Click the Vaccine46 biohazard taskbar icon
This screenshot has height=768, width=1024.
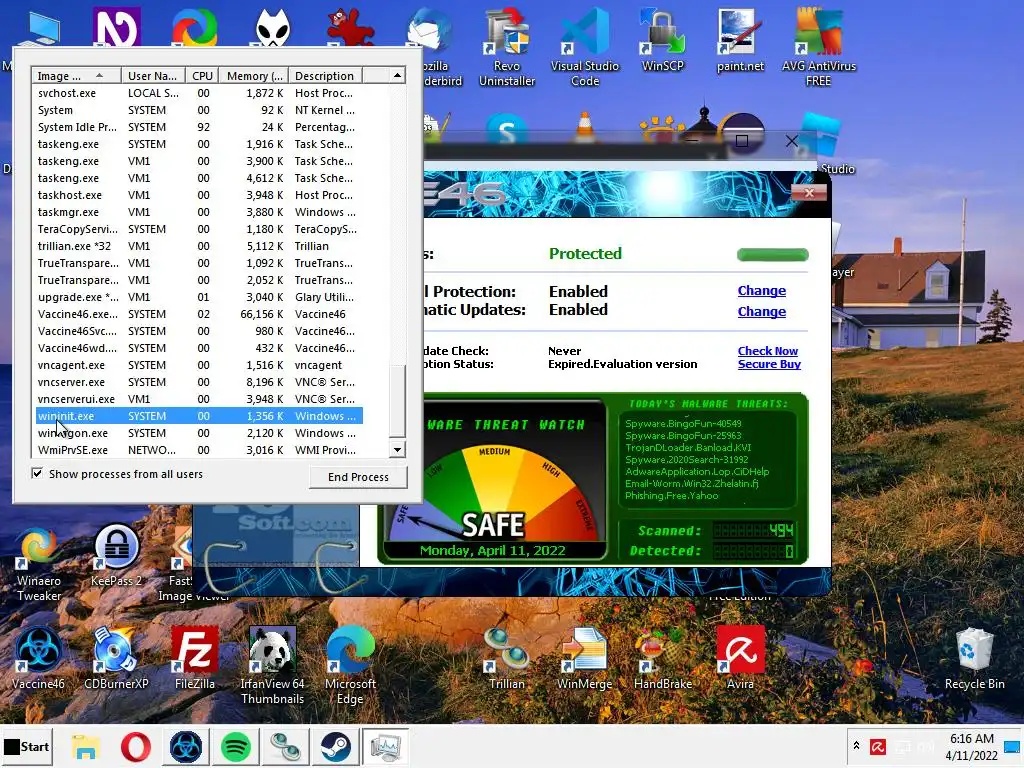coord(185,747)
